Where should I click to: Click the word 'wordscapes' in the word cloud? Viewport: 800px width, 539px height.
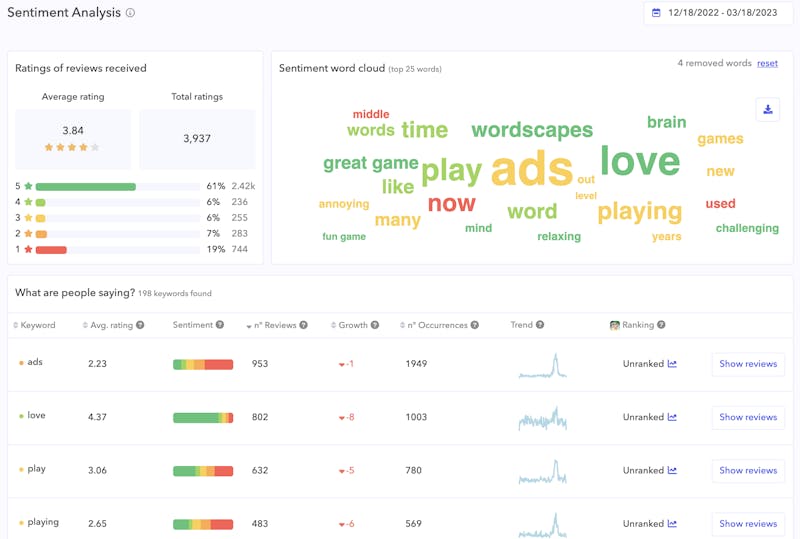(532, 130)
